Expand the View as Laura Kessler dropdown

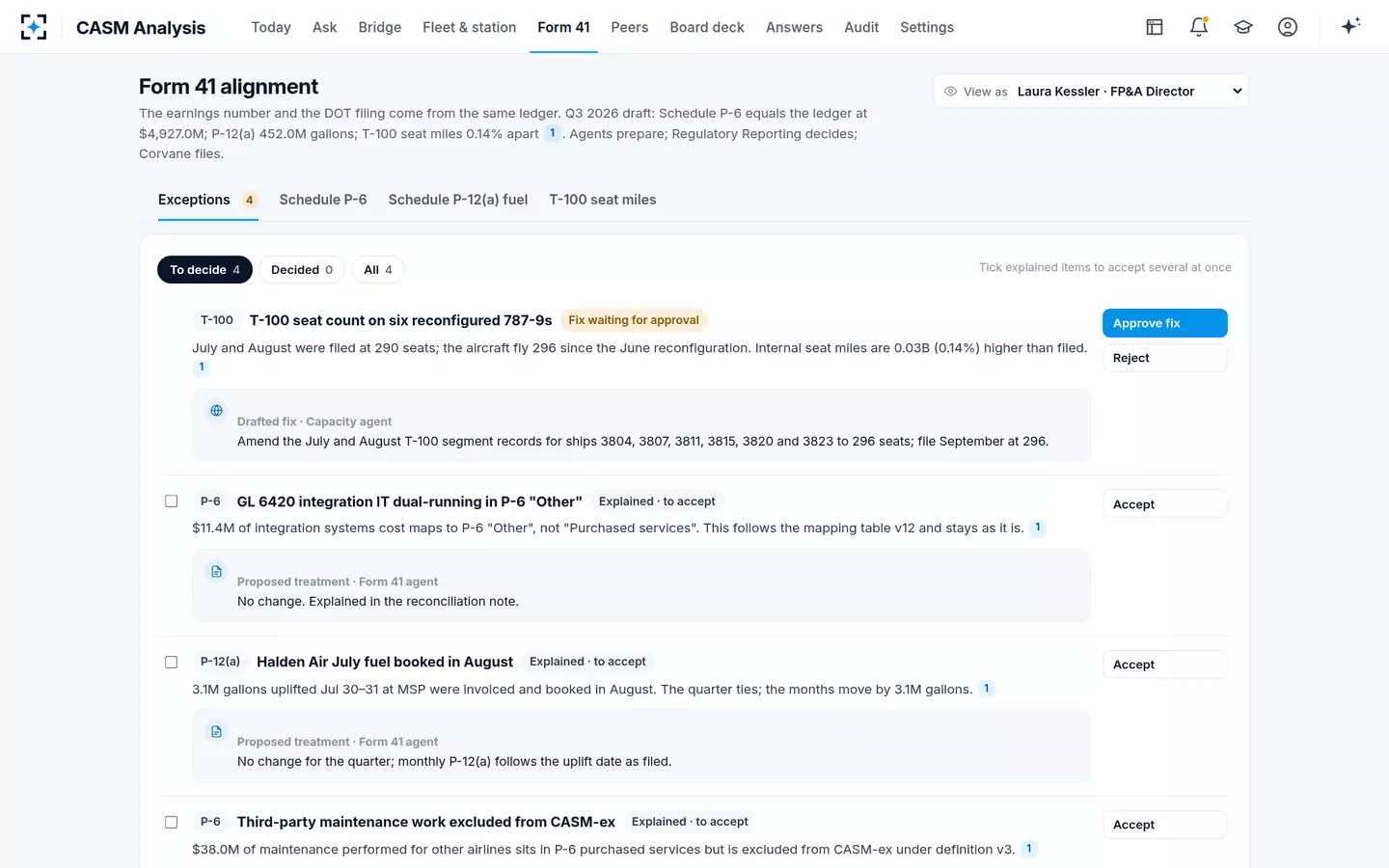tap(1091, 92)
